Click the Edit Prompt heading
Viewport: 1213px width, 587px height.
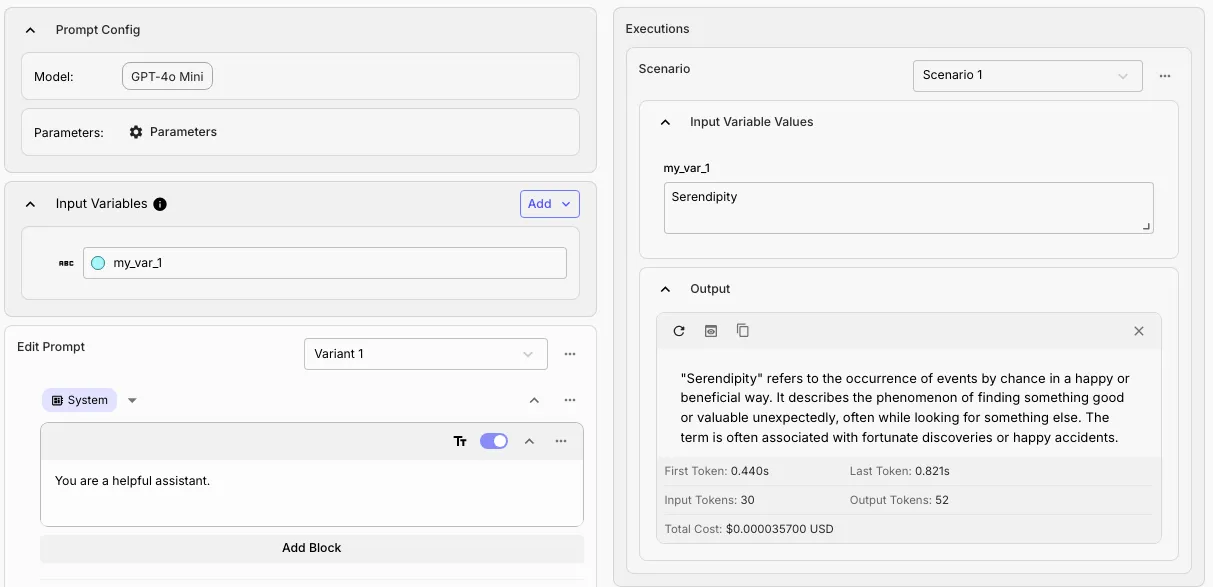(x=51, y=347)
